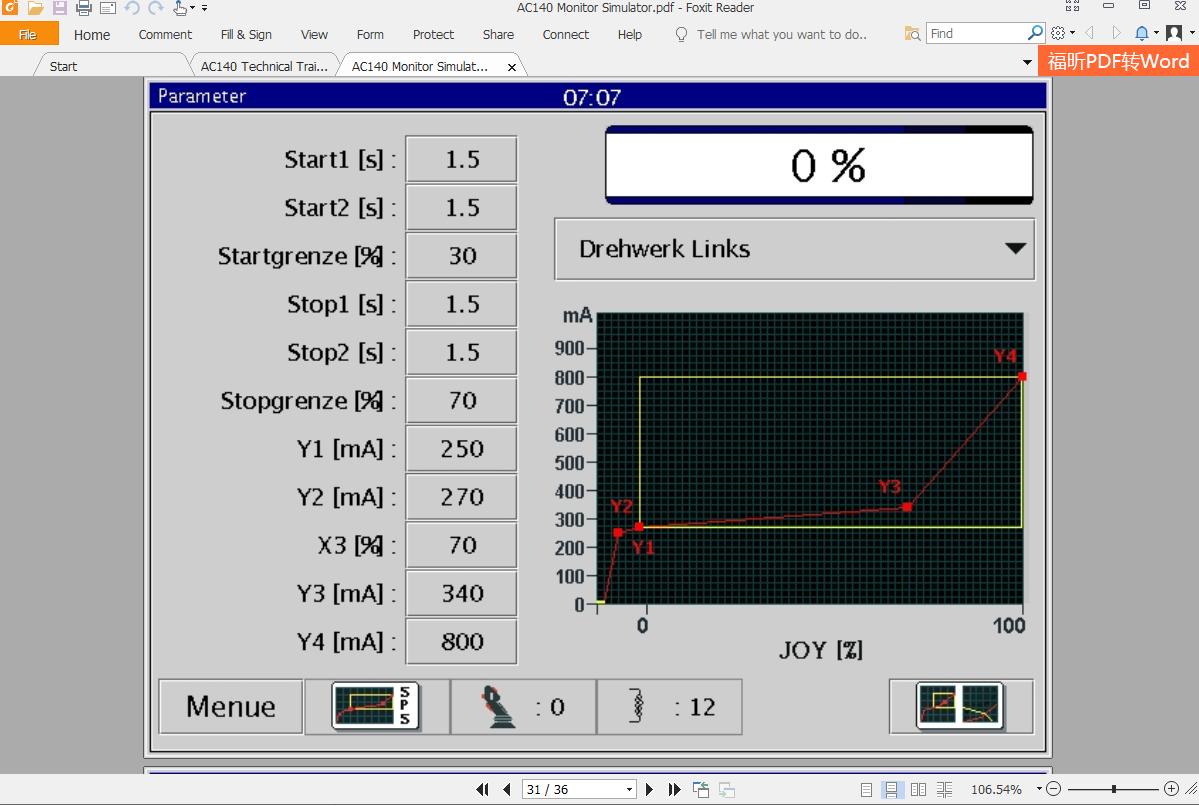Jump to the first page of the document
The image size is (1199, 806).
tap(482, 789)
